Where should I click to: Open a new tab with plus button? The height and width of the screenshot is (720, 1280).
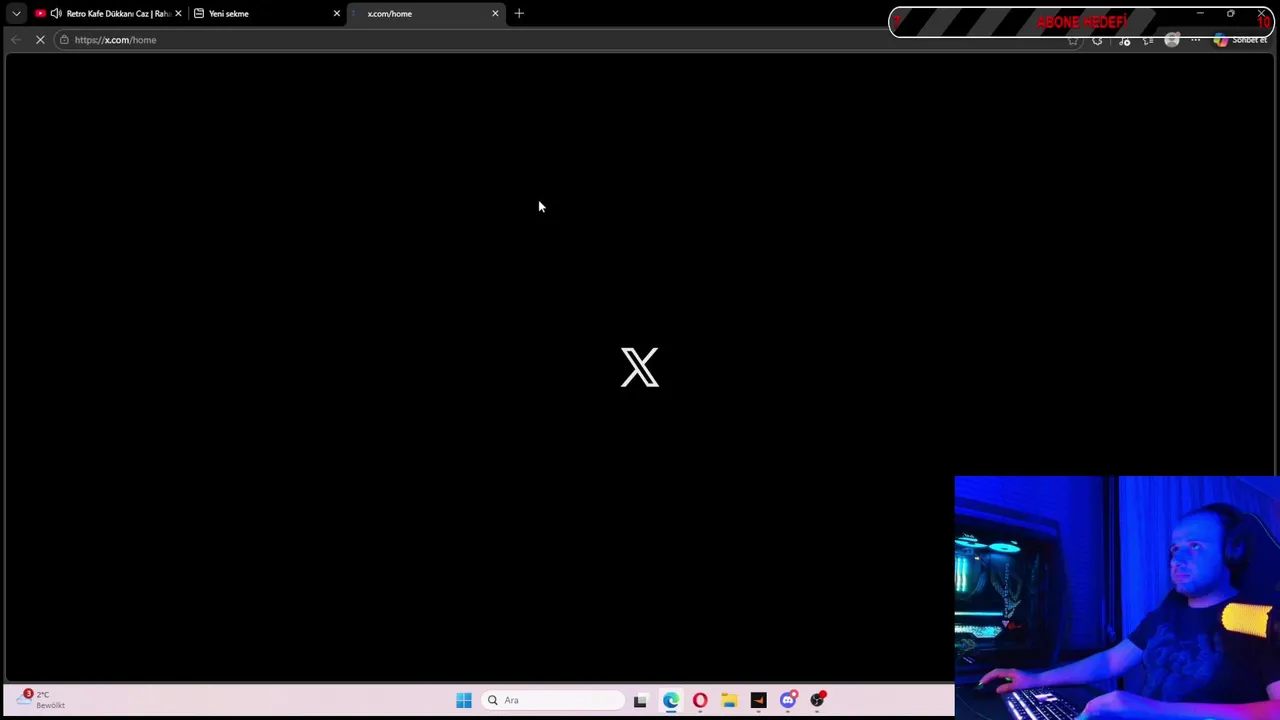click(x=519, y=14)
